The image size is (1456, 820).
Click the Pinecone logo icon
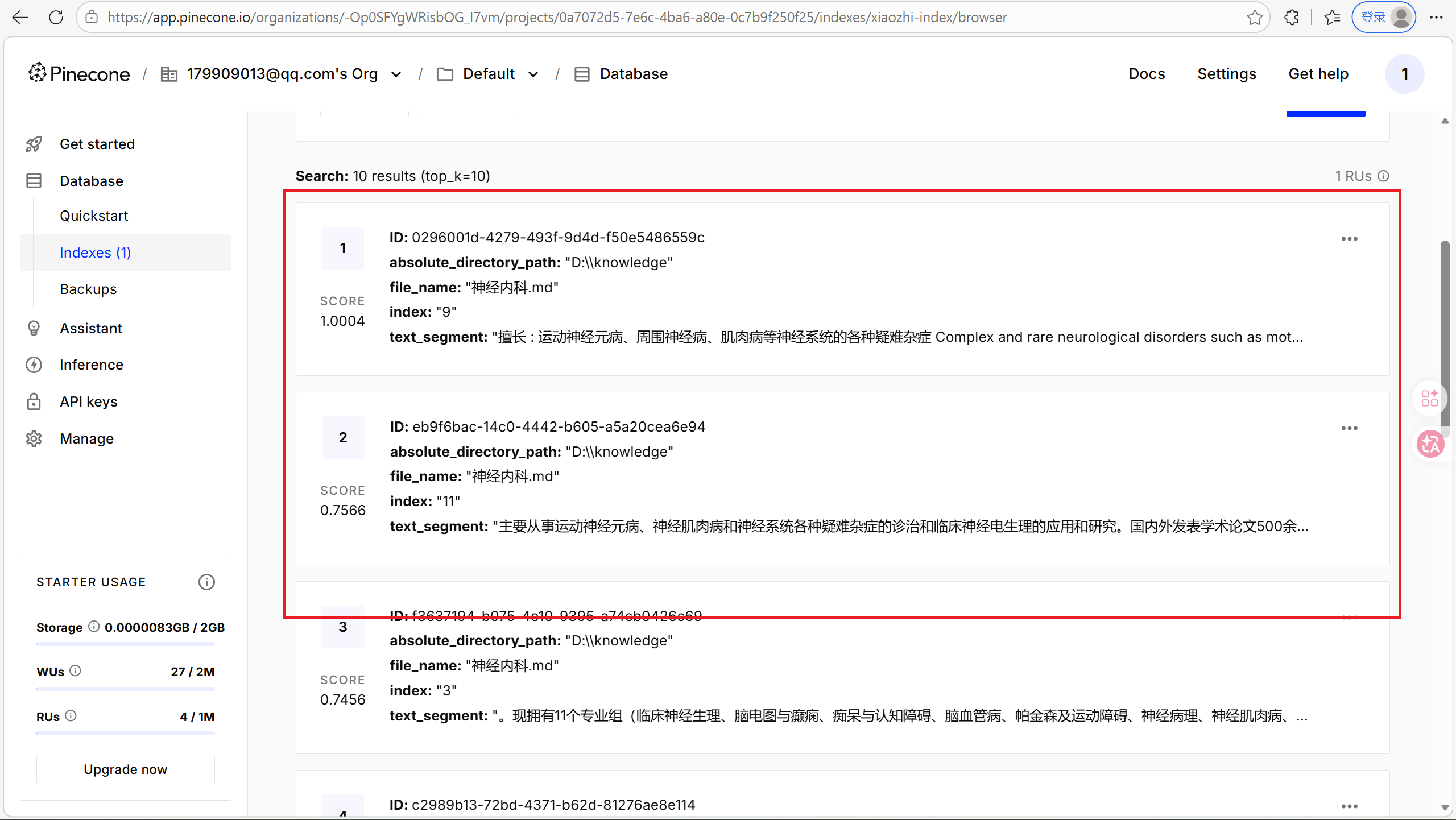click(x=38, y=73)
